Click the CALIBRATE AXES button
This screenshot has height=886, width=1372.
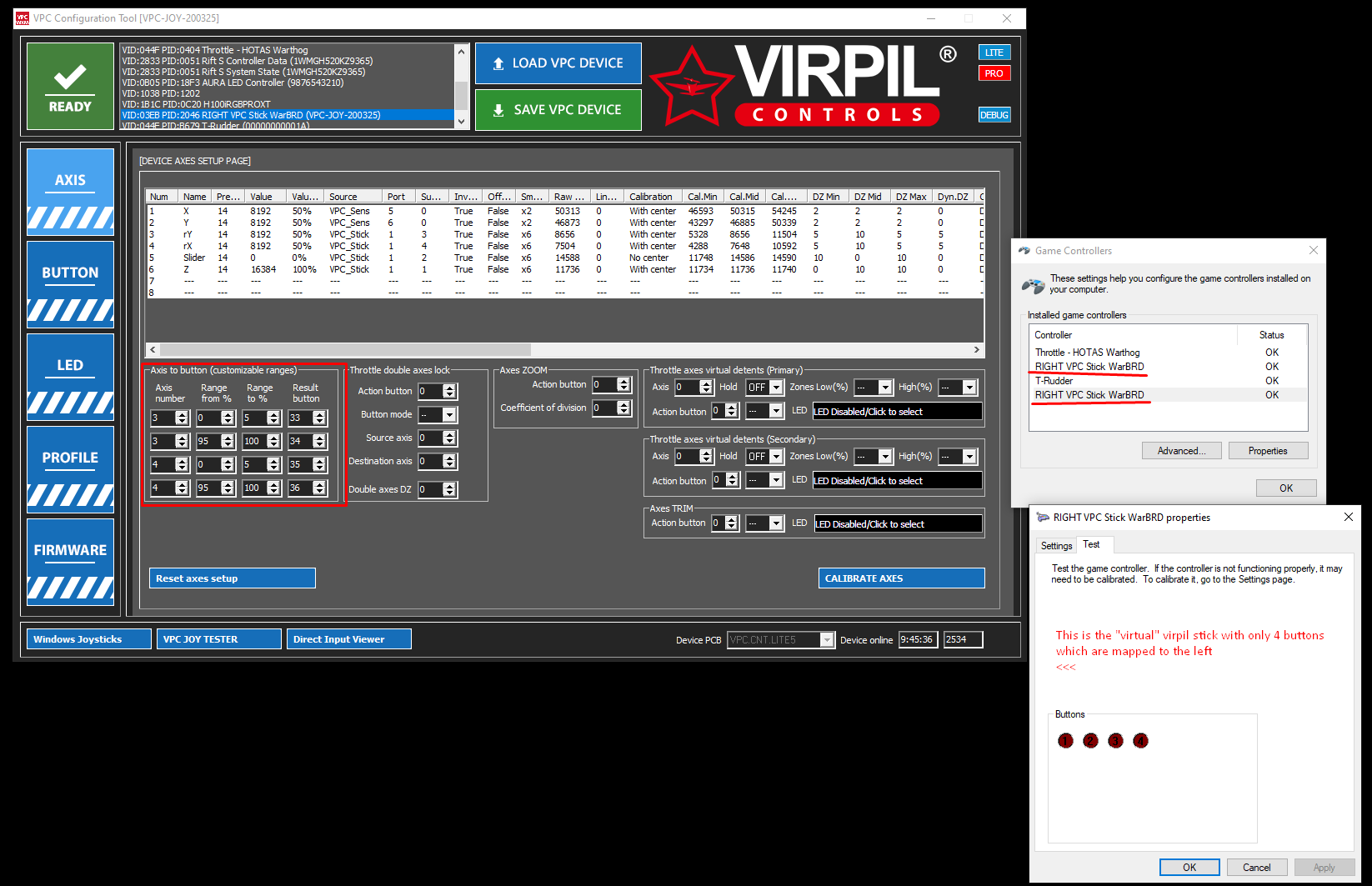[x=901, y=578]
